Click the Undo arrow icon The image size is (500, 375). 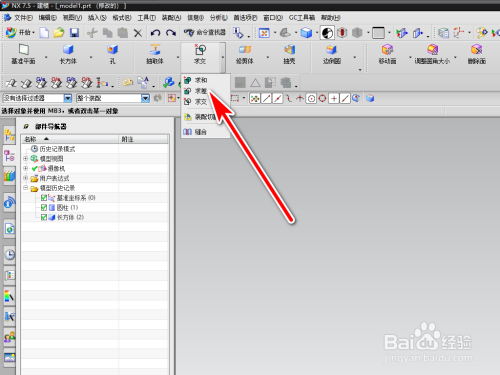click(x=155, y=33)
